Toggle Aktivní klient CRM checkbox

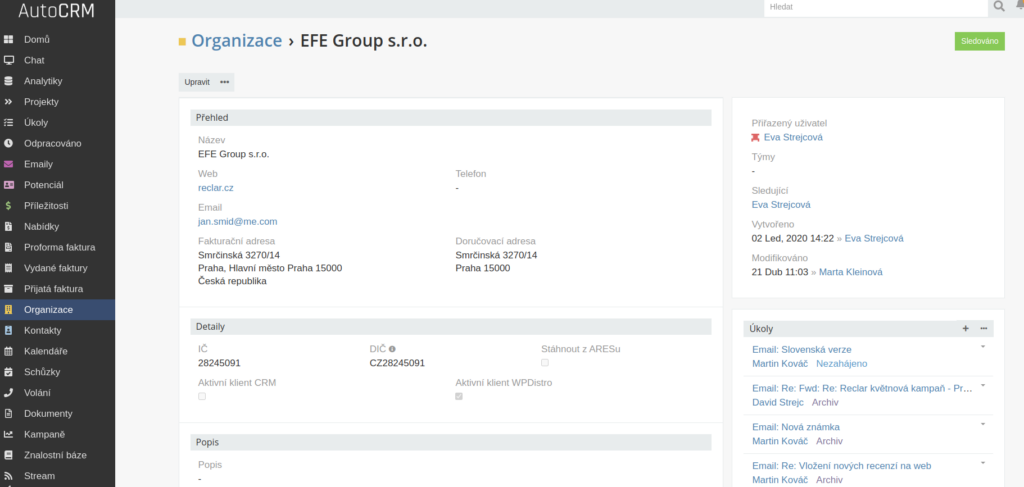point(202,396)
